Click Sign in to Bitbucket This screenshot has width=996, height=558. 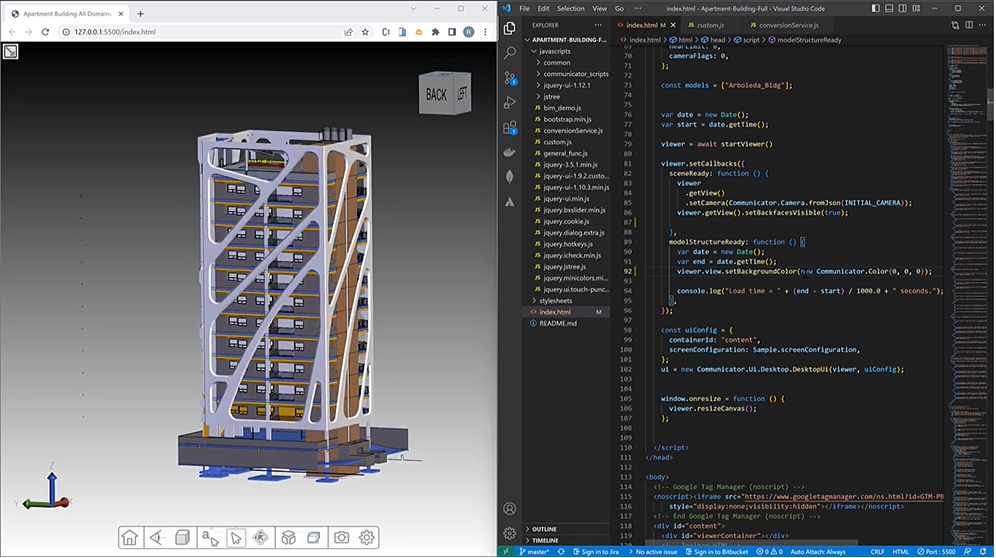tap(718, 551)
